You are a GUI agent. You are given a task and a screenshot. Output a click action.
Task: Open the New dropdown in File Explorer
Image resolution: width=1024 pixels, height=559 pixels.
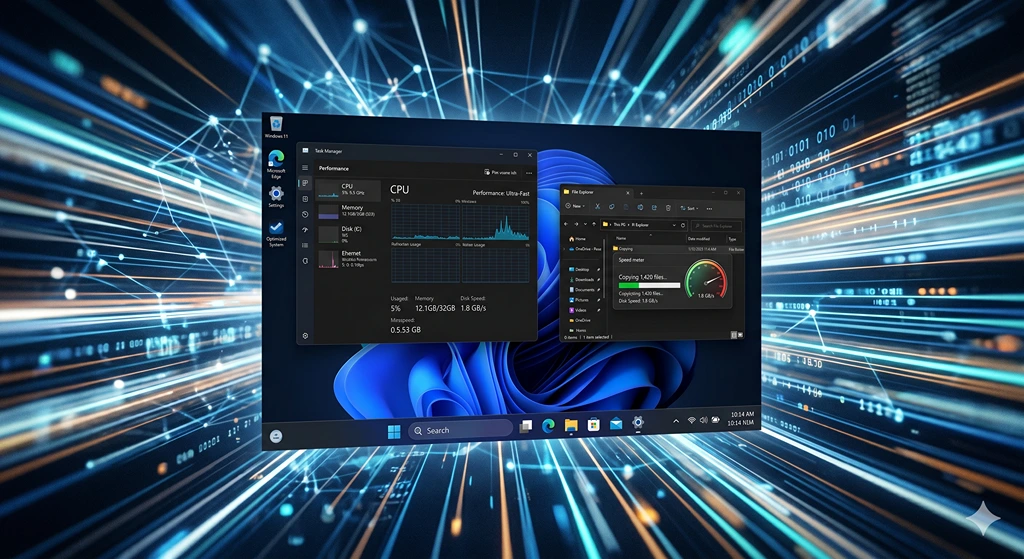coord(575,206)
